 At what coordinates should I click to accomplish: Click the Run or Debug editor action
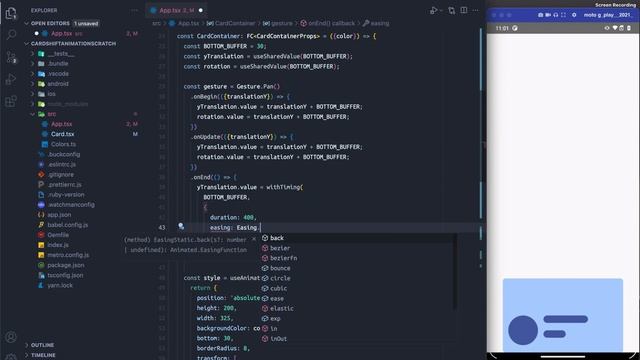pyautogui.click(x=434, y=10)
